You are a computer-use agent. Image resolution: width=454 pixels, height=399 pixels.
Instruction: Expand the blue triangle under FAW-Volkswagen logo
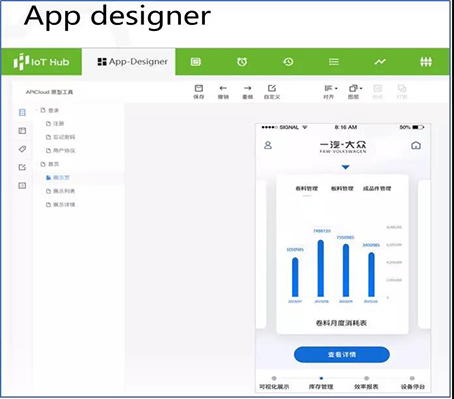coord(346,167)
